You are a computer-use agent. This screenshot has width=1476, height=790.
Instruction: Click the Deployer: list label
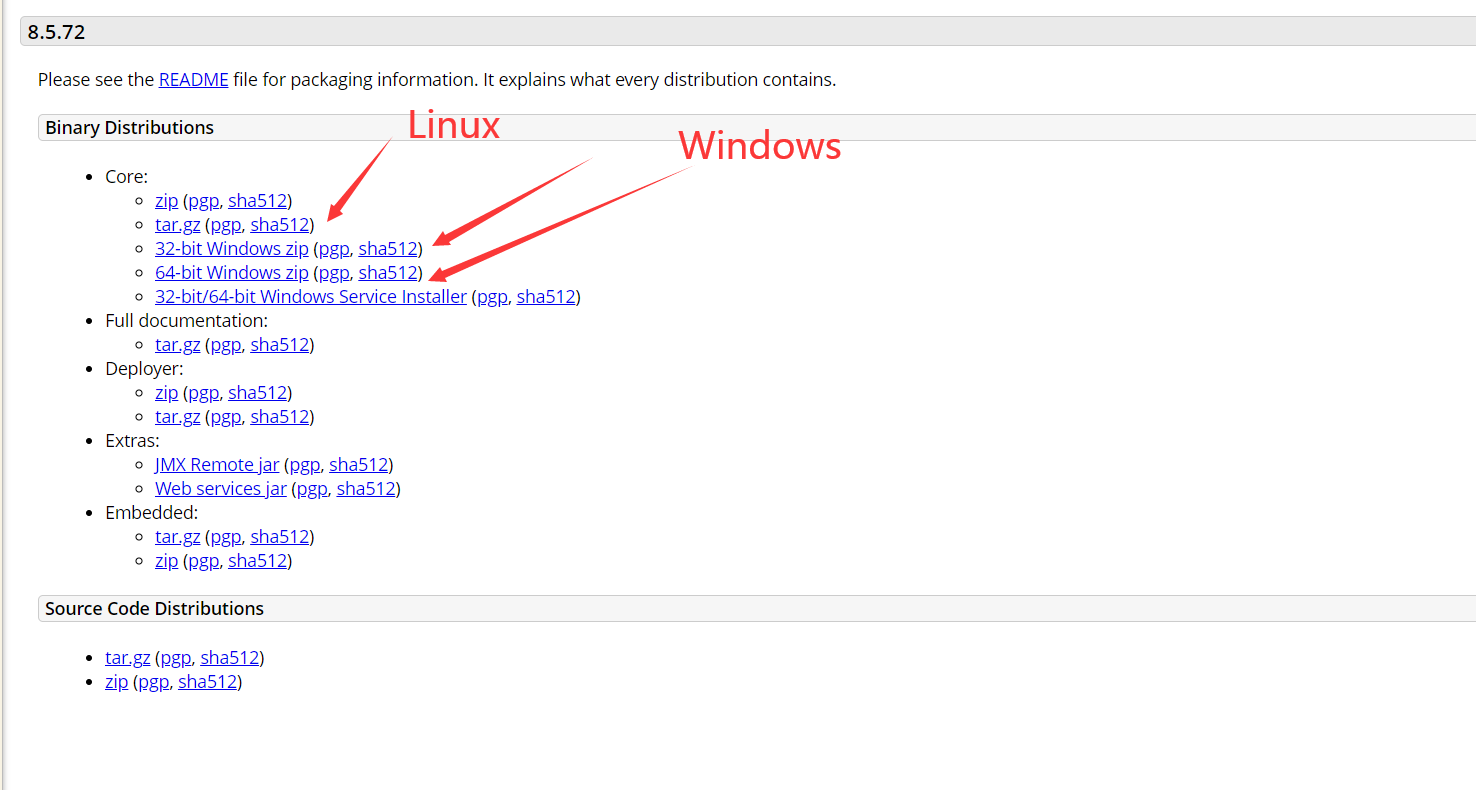point(144,369)
